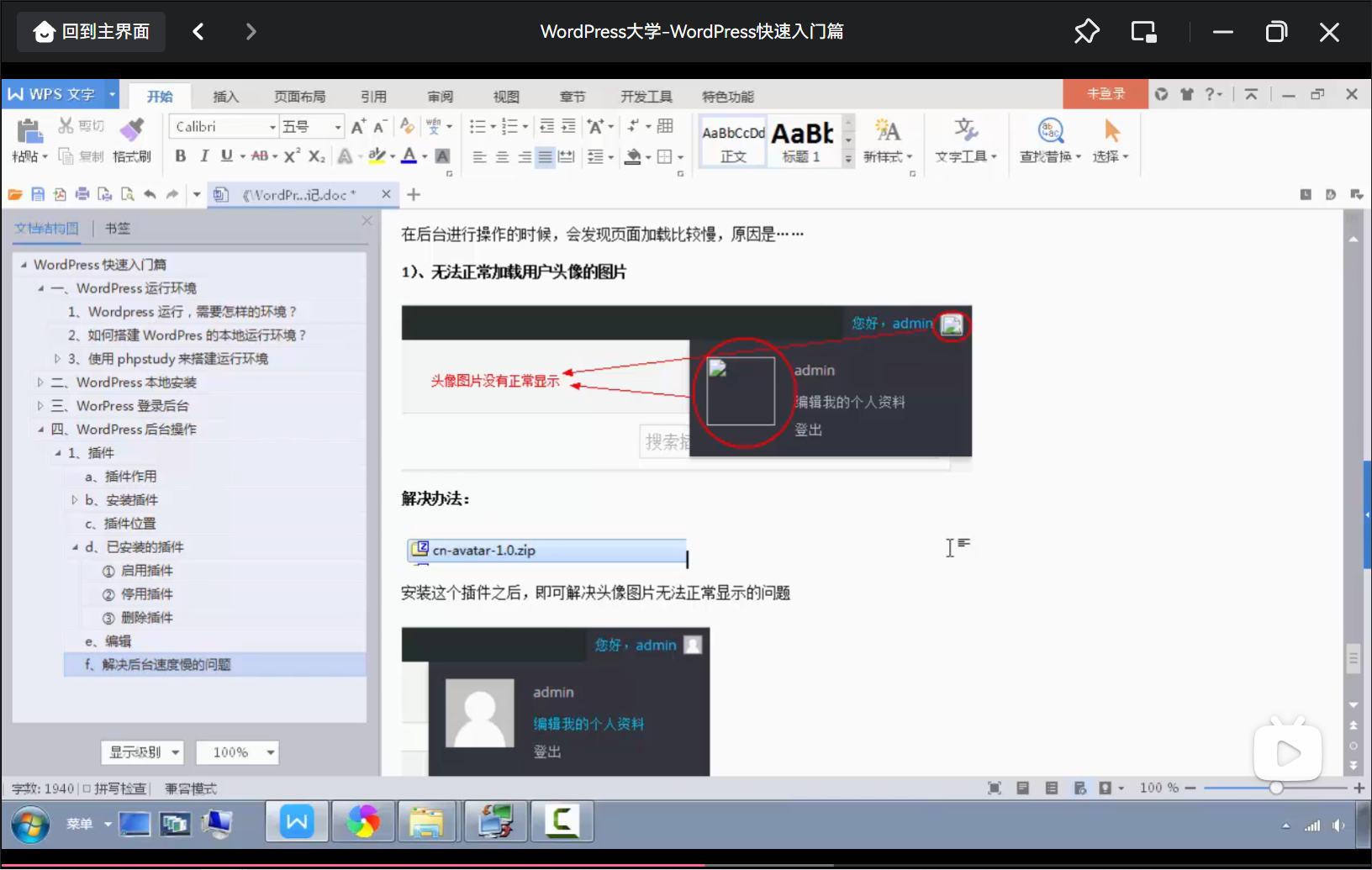Select the 标题 1 style
Screen dimensions: 1372x870
click(x=803, y=140)
